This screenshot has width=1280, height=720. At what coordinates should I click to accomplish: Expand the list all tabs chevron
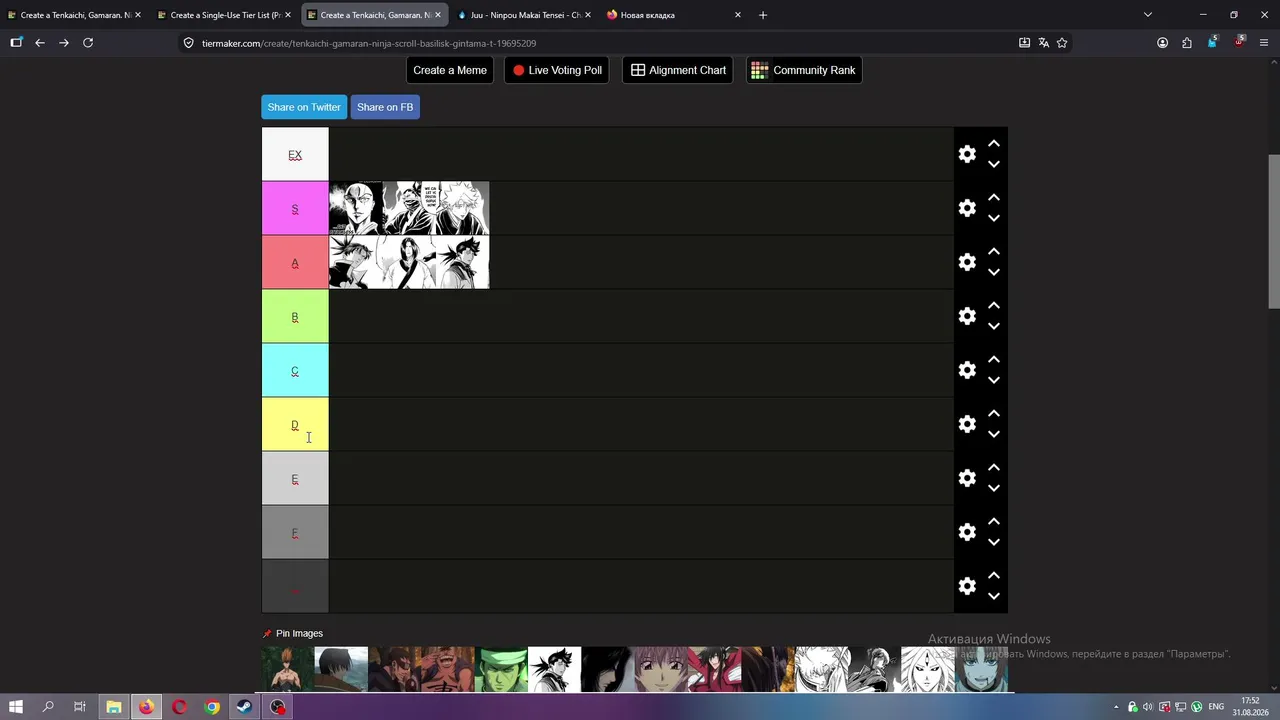pos(1148,15)
